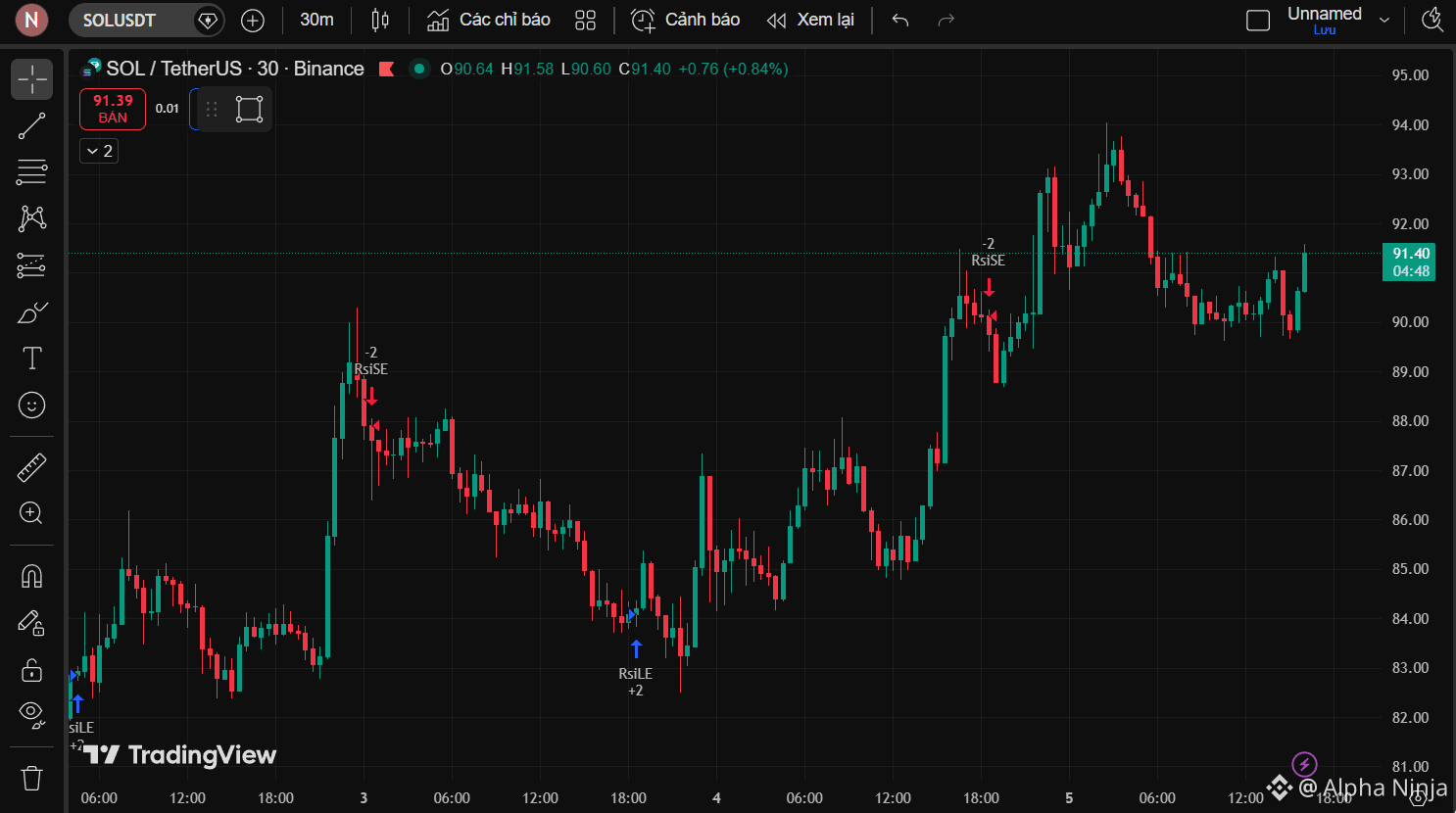
Task: Toggle lock all drawings
Action: click(32, 670)
